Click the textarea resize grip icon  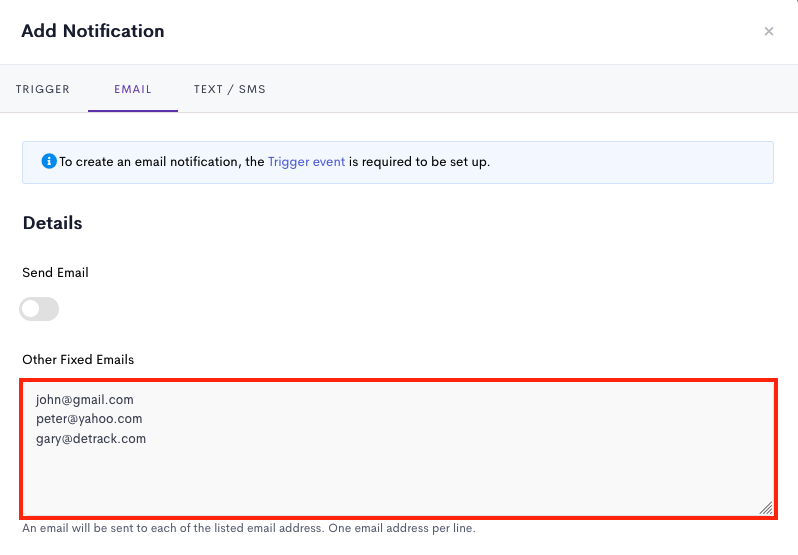pyautogui.click(x=766, y=508)
